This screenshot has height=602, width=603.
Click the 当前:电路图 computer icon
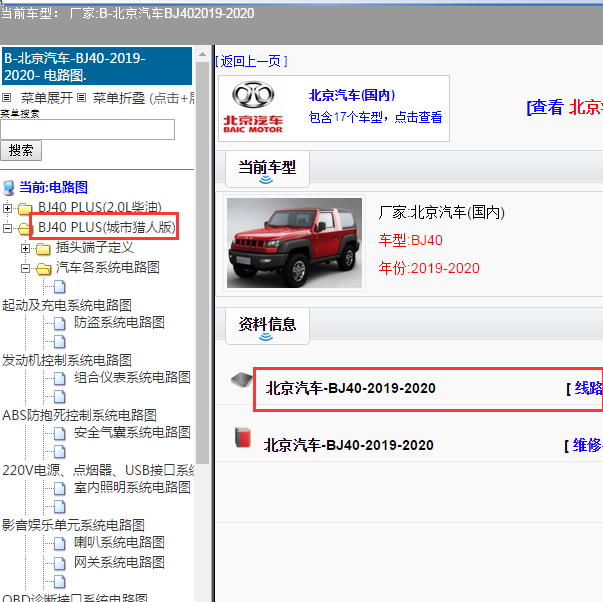[x=8, y=188]
